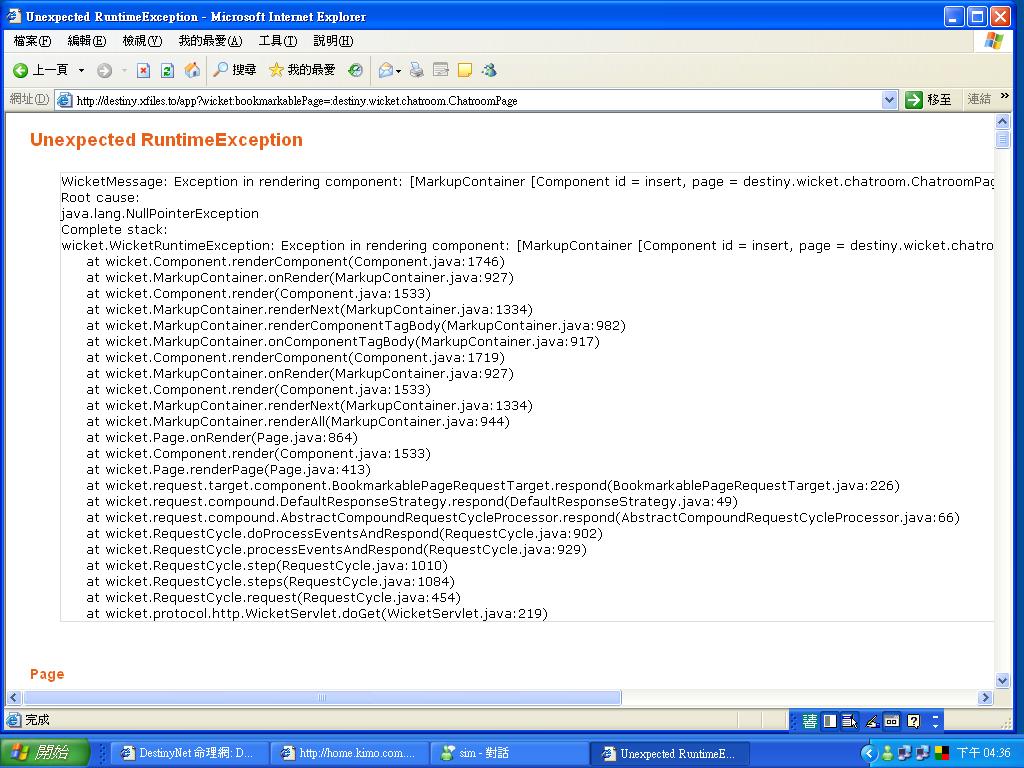Open the 檔案(F) menu
Viewport: 1024px width, 768px height.
[x=32, y=41]
